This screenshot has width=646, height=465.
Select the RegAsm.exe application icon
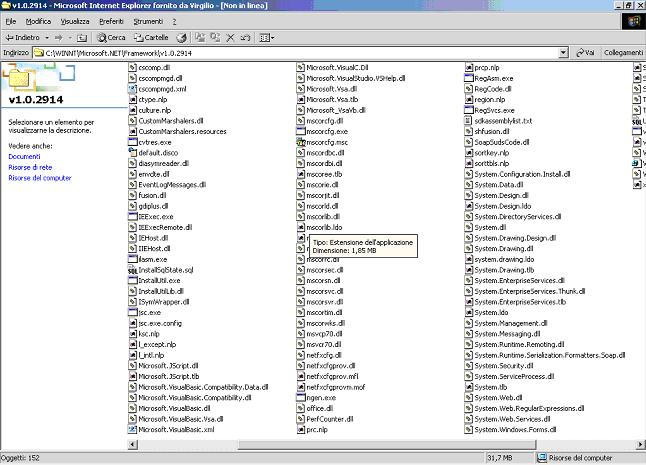(468, 78)
